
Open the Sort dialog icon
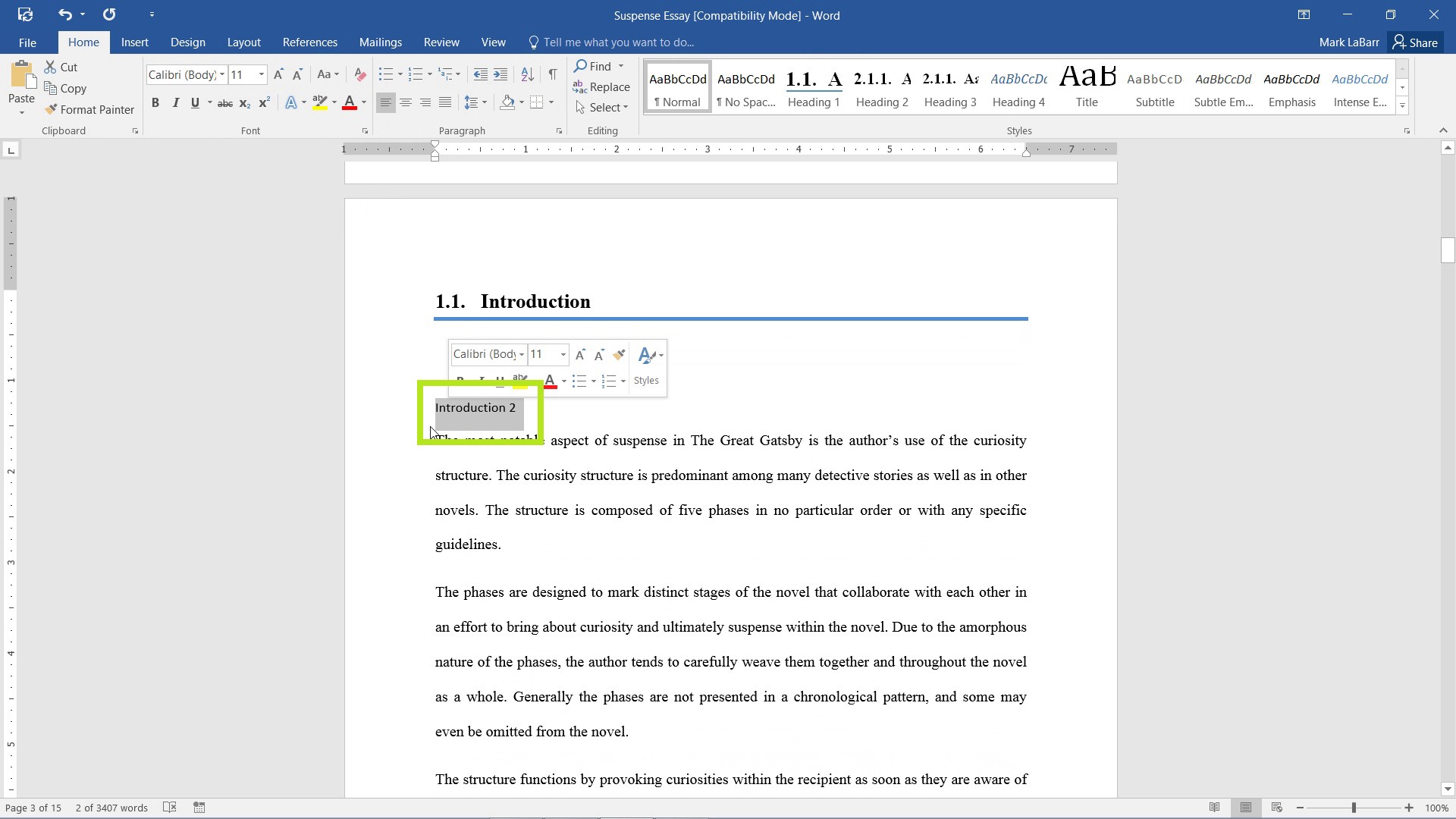point(528,74)
